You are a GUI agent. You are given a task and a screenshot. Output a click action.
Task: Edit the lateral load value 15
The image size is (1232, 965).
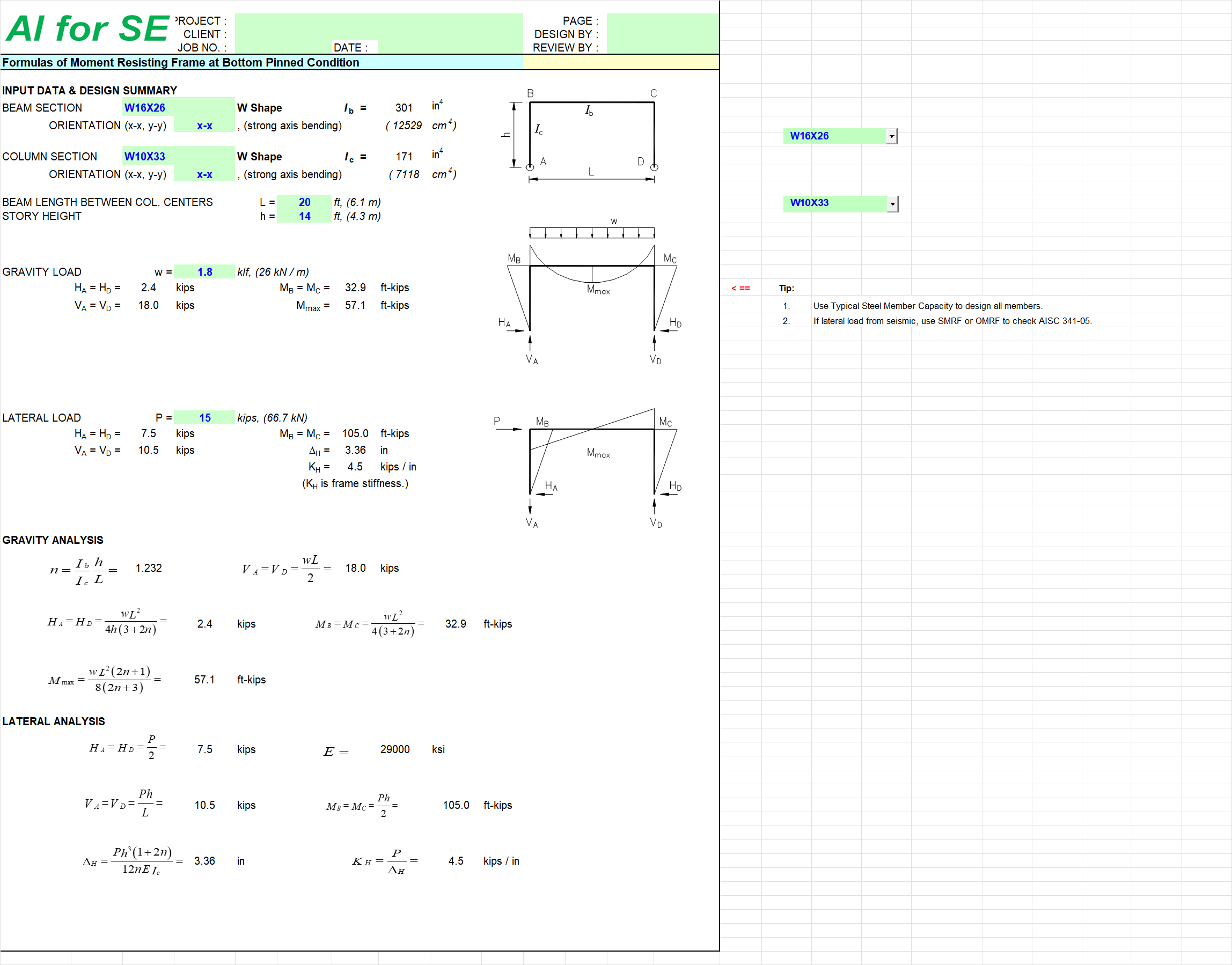click(x=204, y=417)
